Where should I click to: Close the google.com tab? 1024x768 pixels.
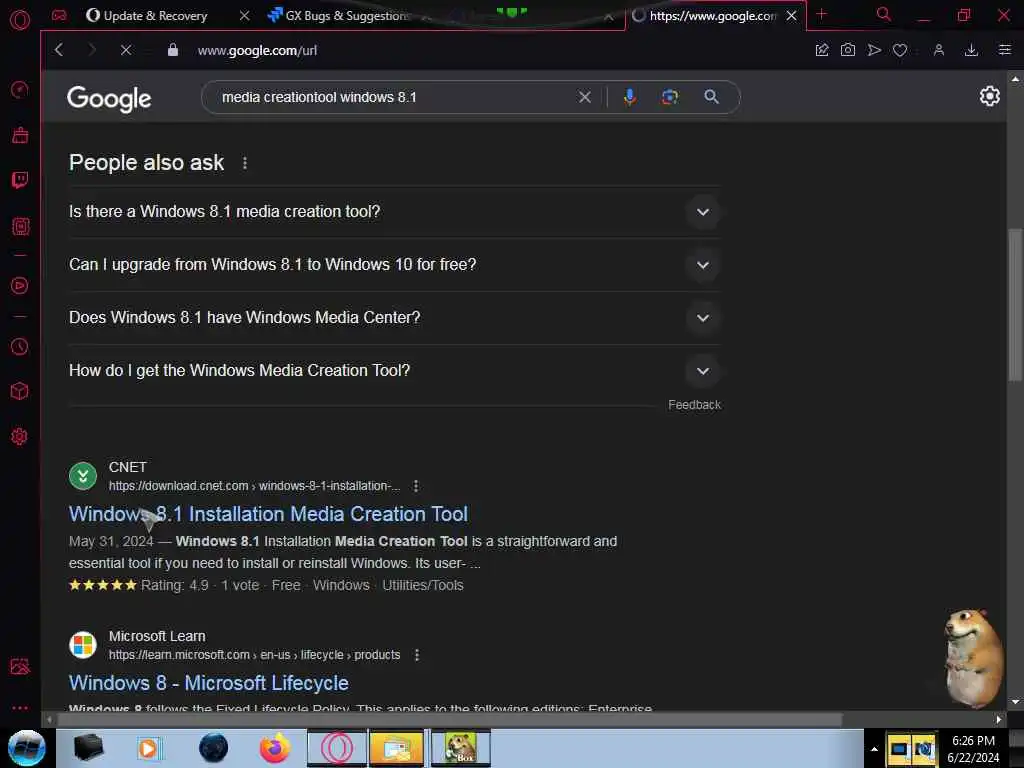792,16
